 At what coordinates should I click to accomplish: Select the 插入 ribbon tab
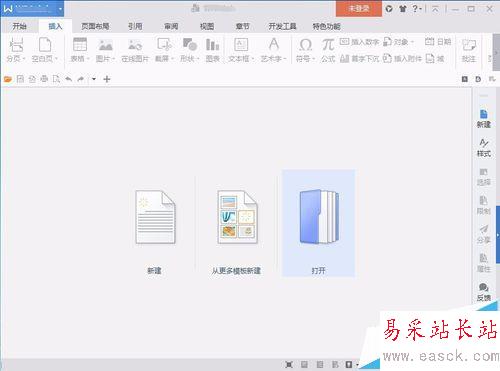point(55,26)
